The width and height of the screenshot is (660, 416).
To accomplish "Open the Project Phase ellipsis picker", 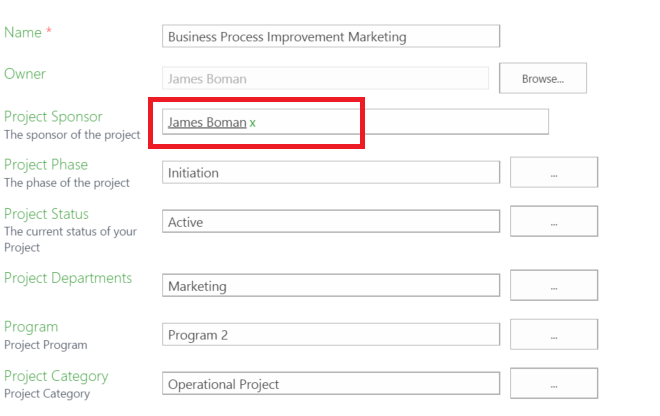I will (x=553, y=173).
